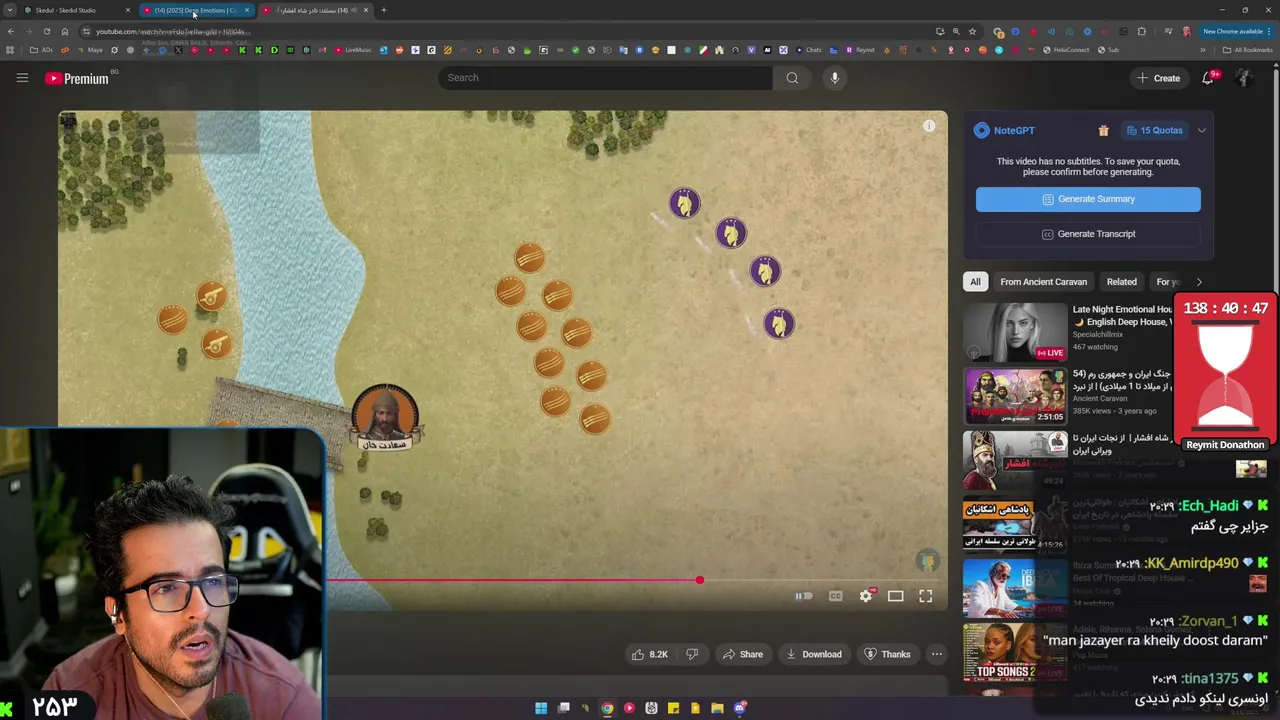Open YouTube notifications bell
This screenshot has height=720, width=1280.
coord(1208,78)
